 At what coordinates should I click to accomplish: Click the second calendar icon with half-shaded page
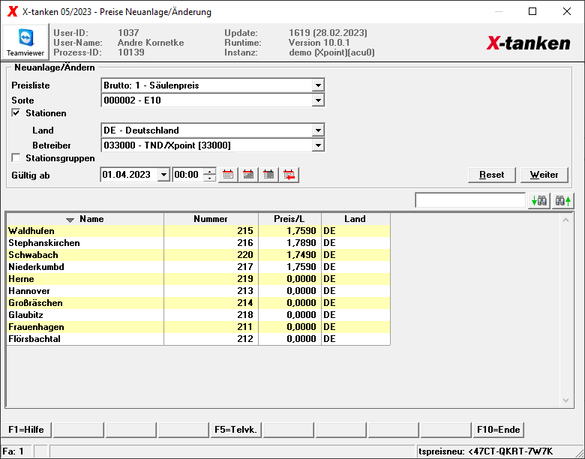(x=248, y=175)
